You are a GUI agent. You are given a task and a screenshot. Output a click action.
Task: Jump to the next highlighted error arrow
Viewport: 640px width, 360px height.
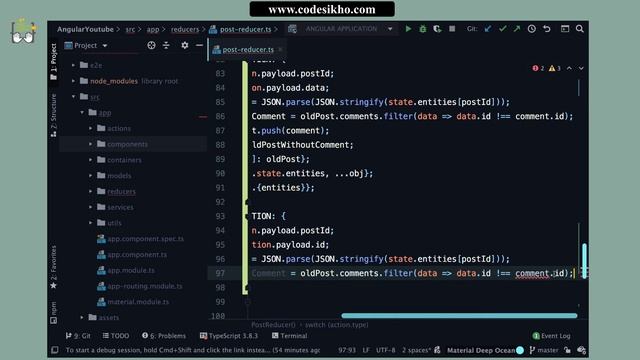[x=581, y=68]
